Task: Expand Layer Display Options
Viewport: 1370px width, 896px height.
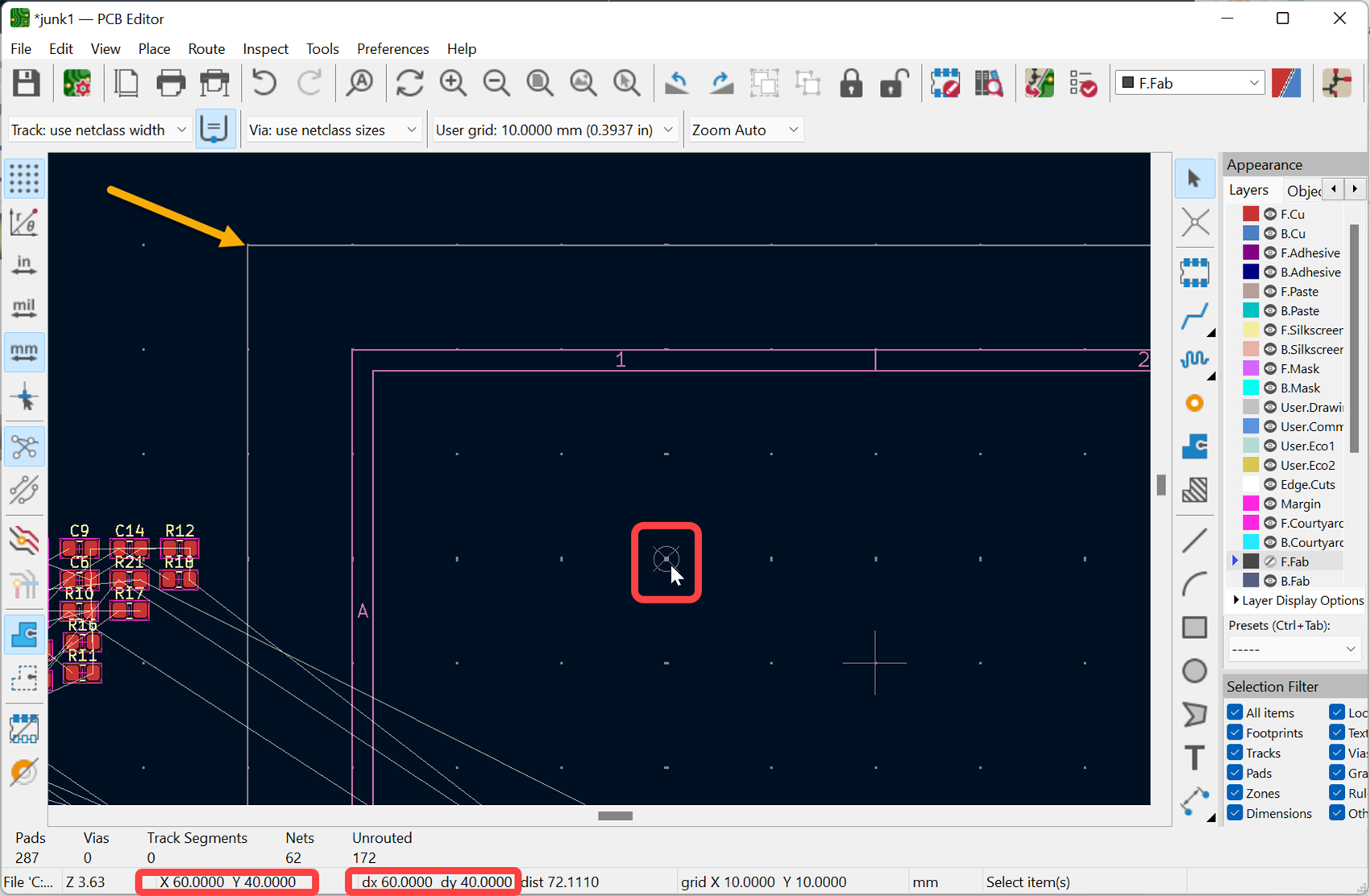Action: (1235, 600)
